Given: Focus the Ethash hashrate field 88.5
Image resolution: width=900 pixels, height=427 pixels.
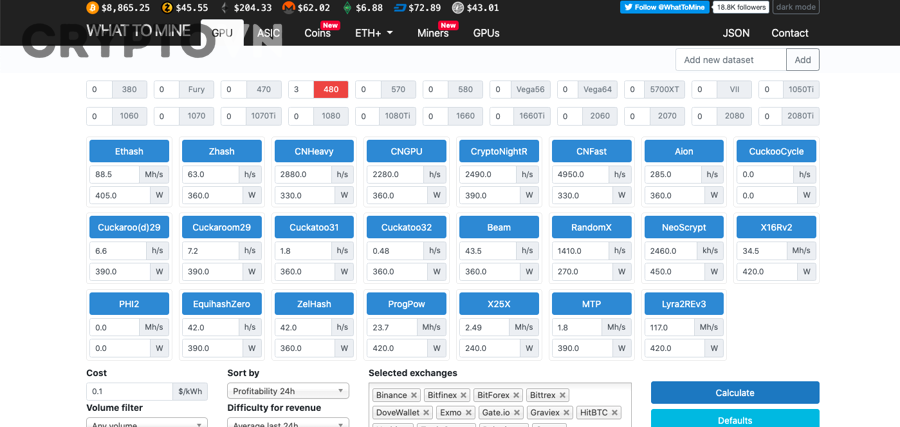Looking at the screenshot, I should pyautogui.click(x=114, y=174).
